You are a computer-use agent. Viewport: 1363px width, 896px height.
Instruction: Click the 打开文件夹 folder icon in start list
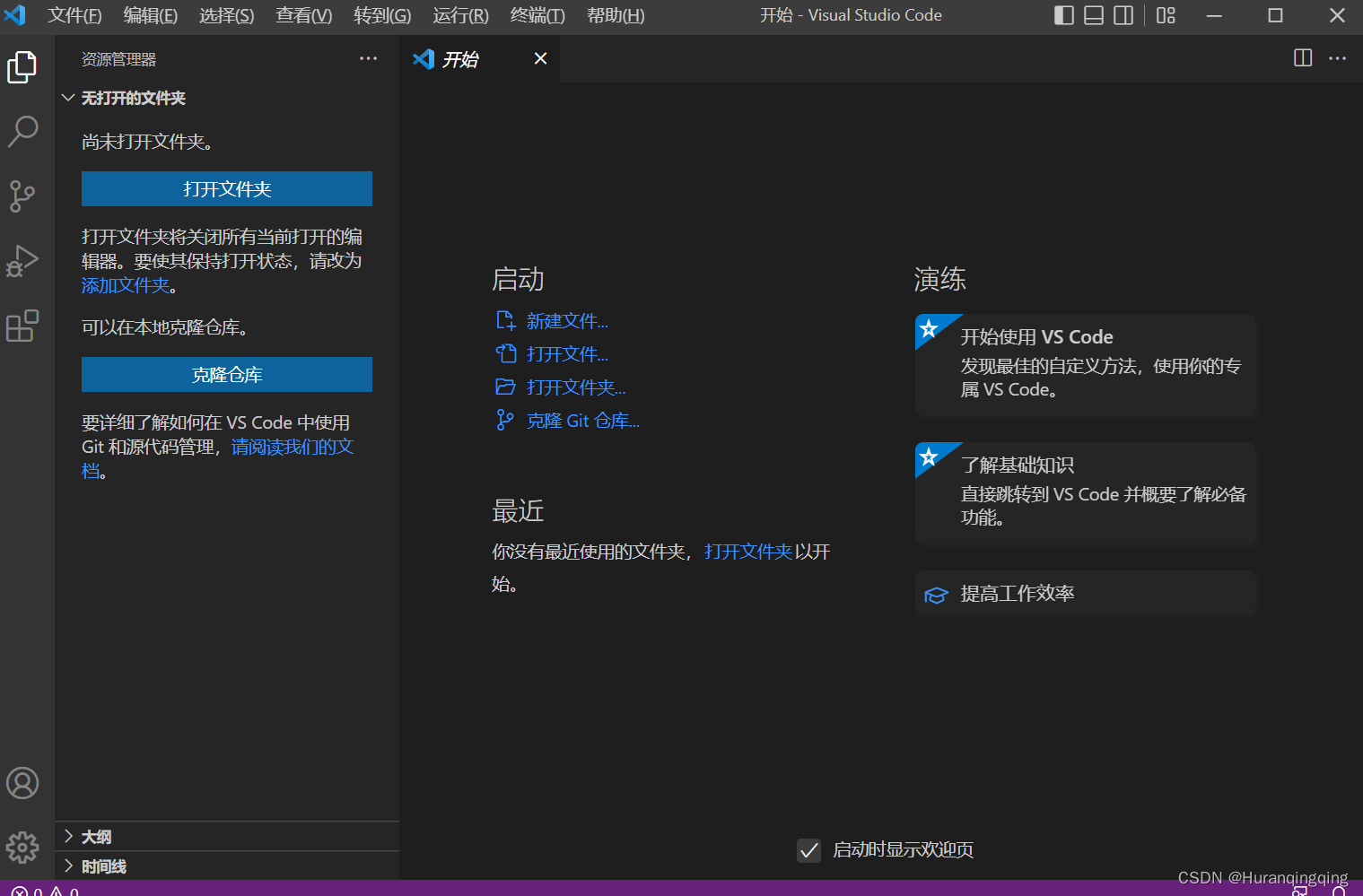click(505, 387)
